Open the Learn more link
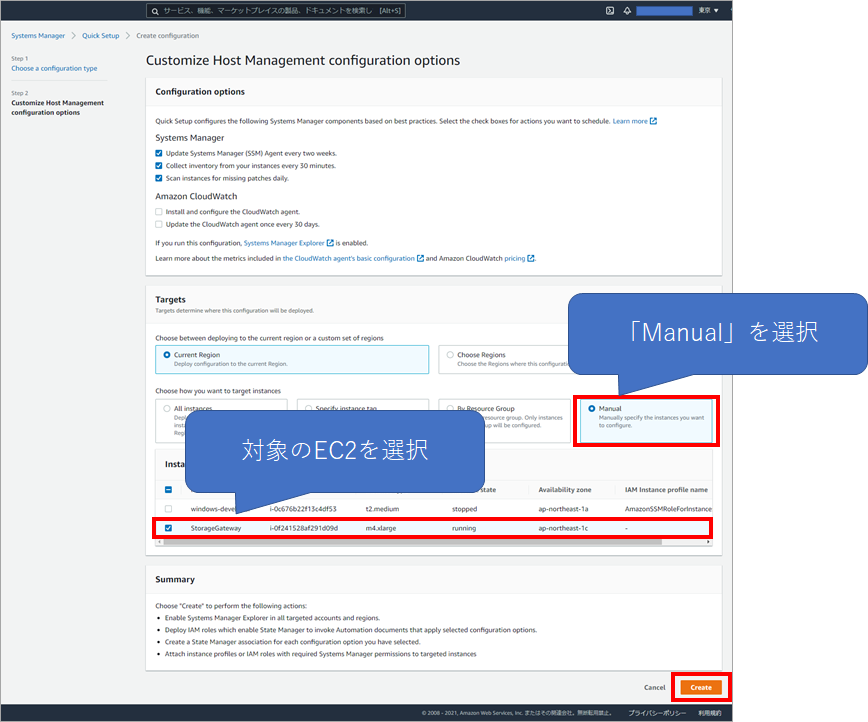Screen dimensions: 868x722 click(x=630, y=121)
